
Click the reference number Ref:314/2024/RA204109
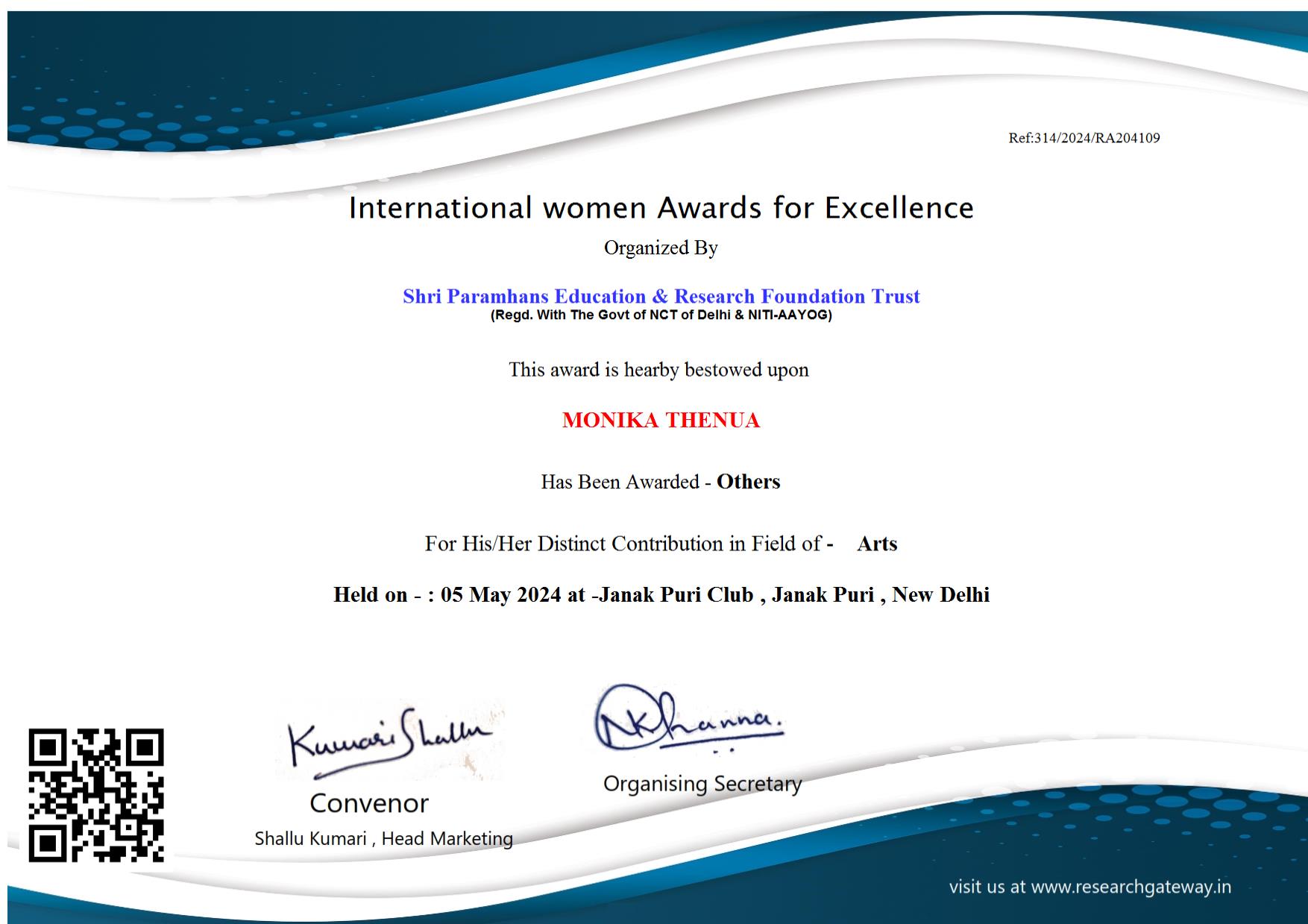coord(1084,138)
